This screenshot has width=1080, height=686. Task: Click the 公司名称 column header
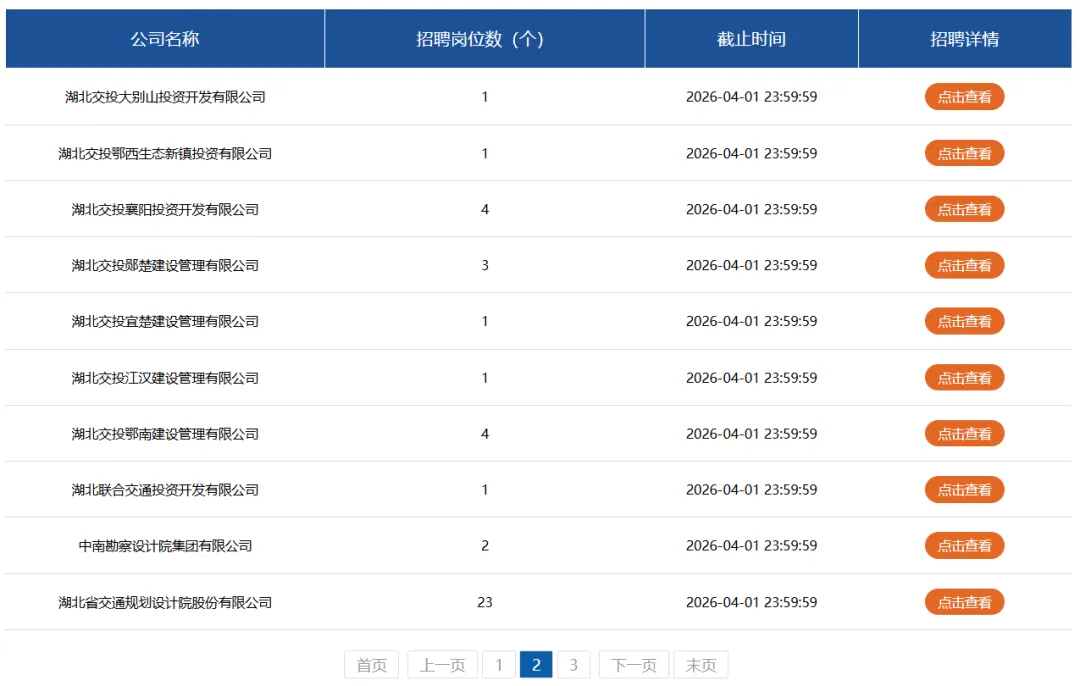coord(165,39)
